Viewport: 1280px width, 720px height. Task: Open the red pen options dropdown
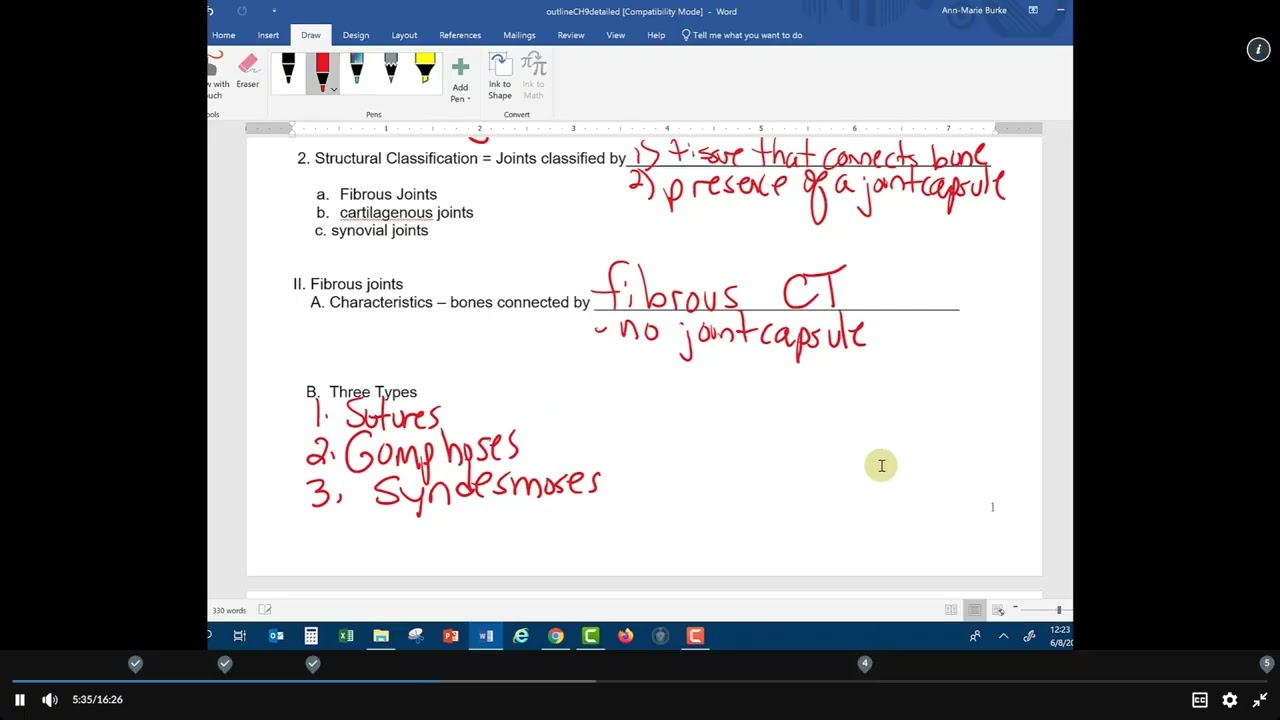(x=334, y=89)
